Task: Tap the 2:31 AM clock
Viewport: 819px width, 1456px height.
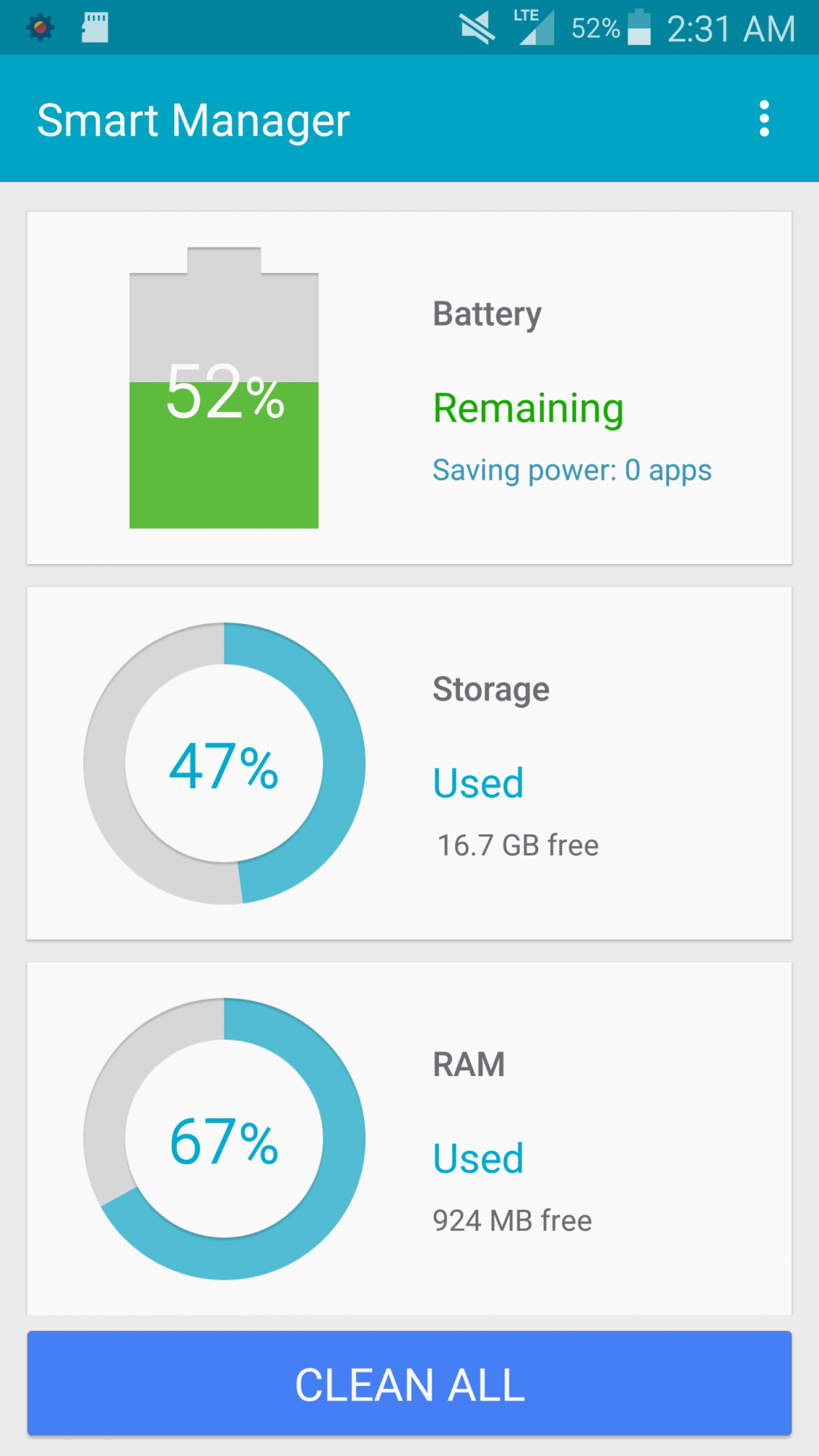Action: pos(731,29)
